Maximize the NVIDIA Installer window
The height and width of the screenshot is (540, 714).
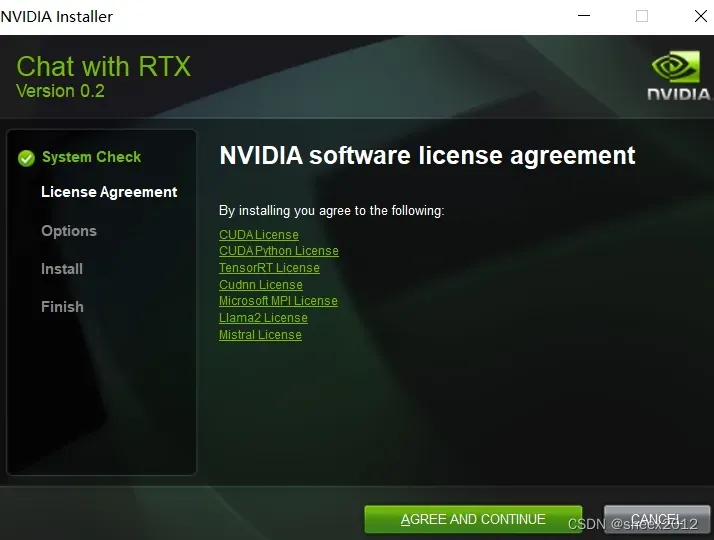point(642,16)
